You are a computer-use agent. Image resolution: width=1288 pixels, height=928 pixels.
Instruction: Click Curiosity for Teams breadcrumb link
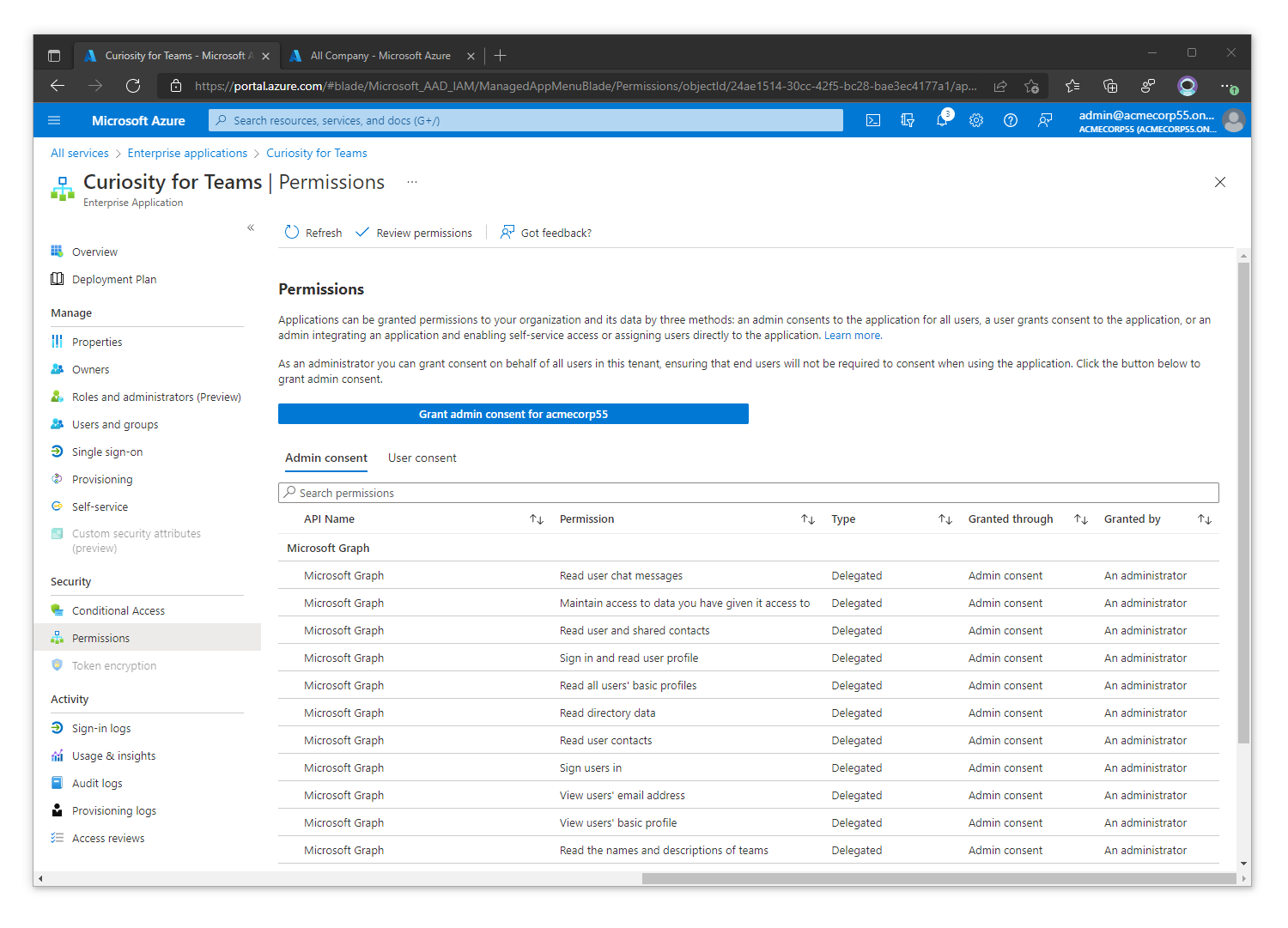[x=317, y=153]
